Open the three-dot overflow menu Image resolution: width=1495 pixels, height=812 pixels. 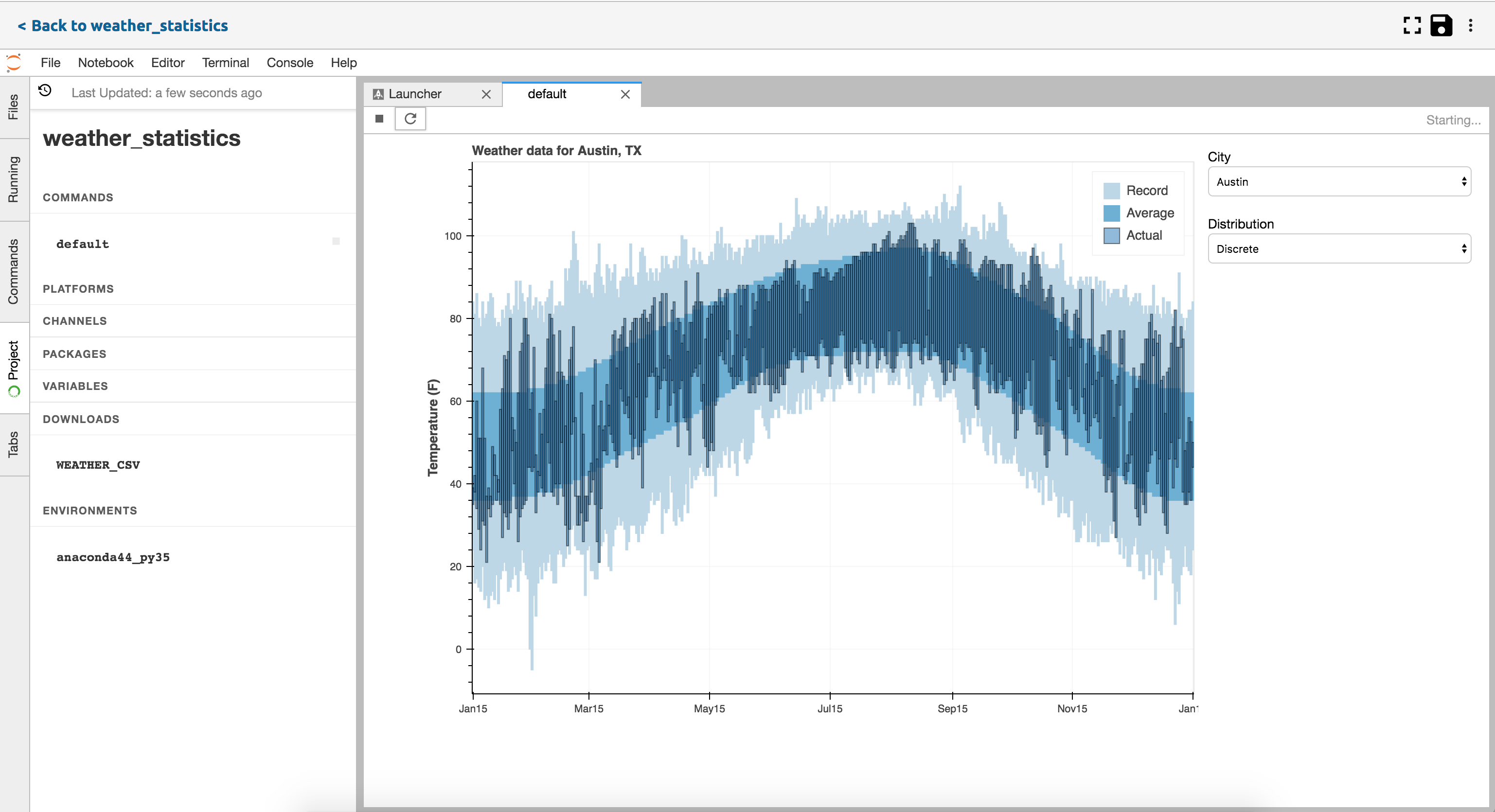click(1470, 26)
